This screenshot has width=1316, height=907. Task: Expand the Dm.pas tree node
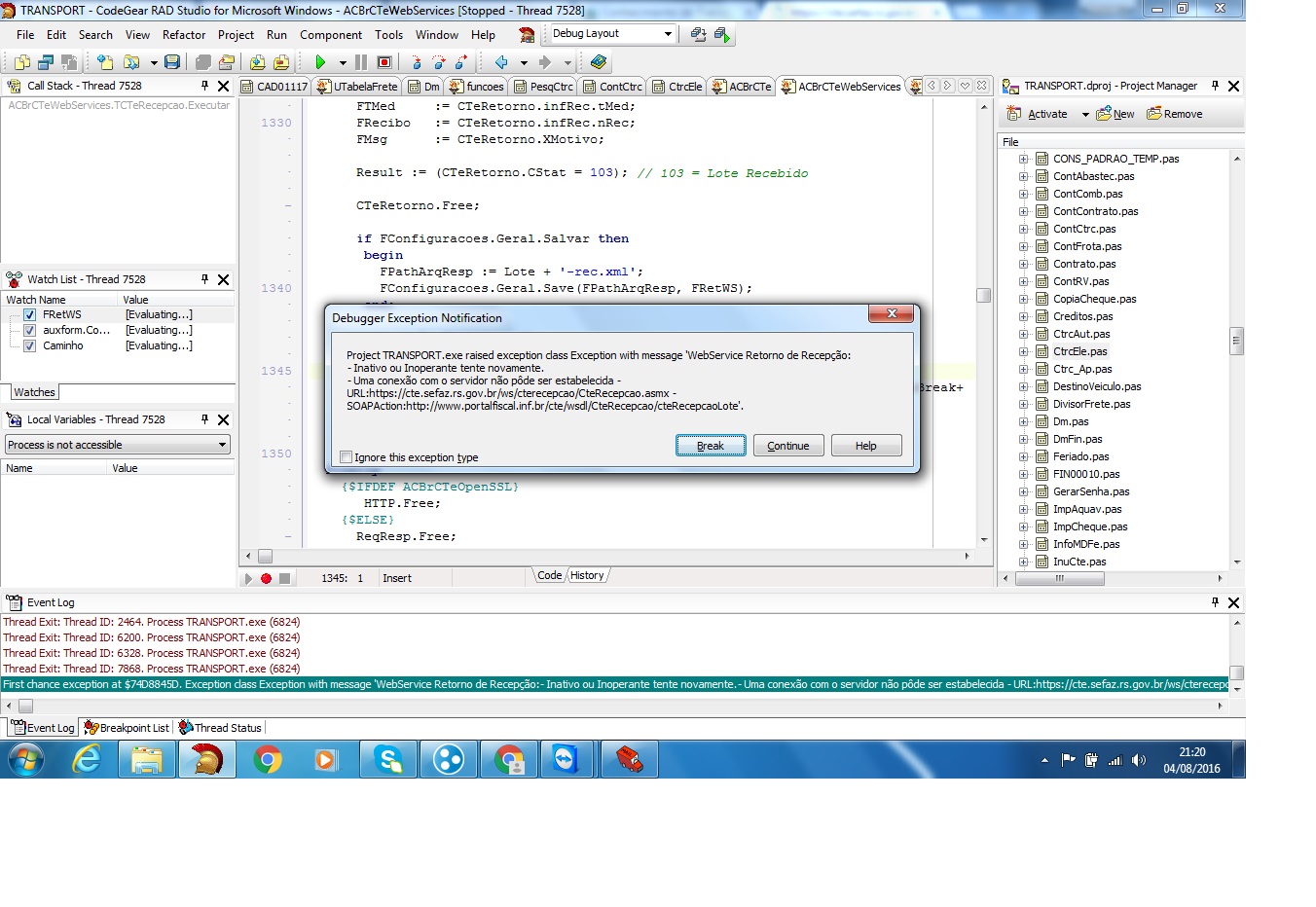click(x=1023, y=421)
